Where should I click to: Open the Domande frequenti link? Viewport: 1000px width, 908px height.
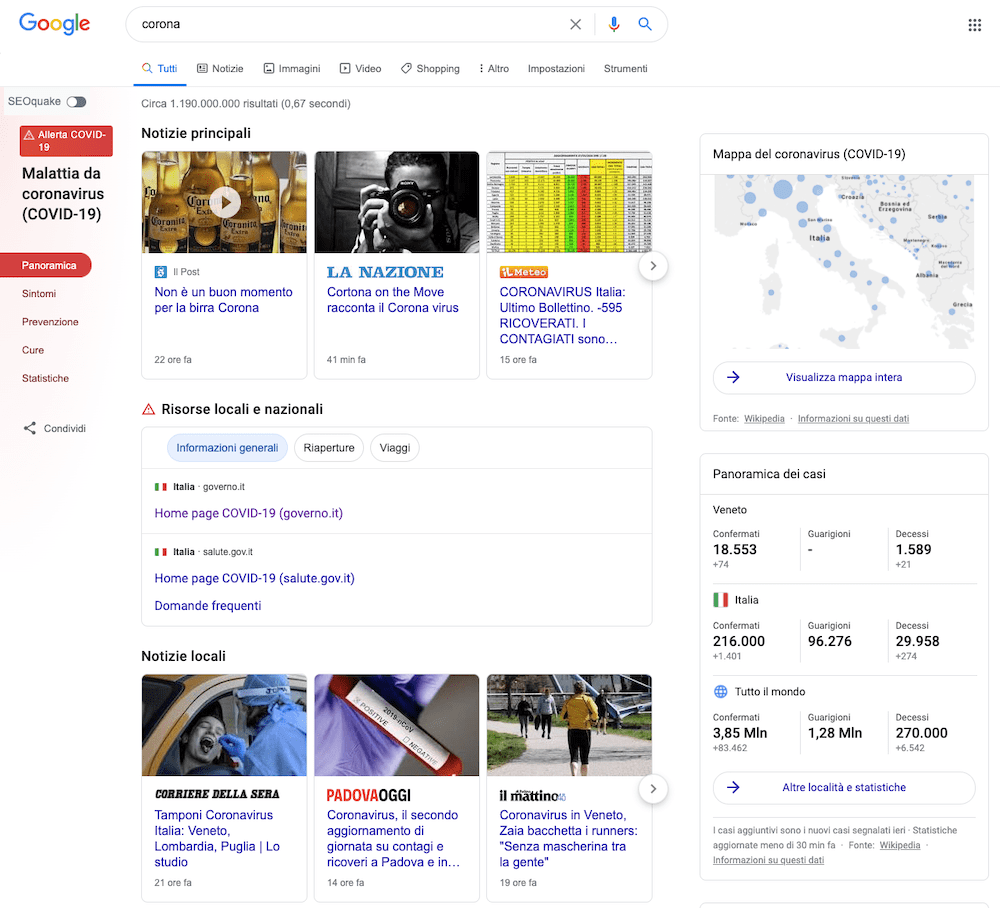(x=208, y=606)
